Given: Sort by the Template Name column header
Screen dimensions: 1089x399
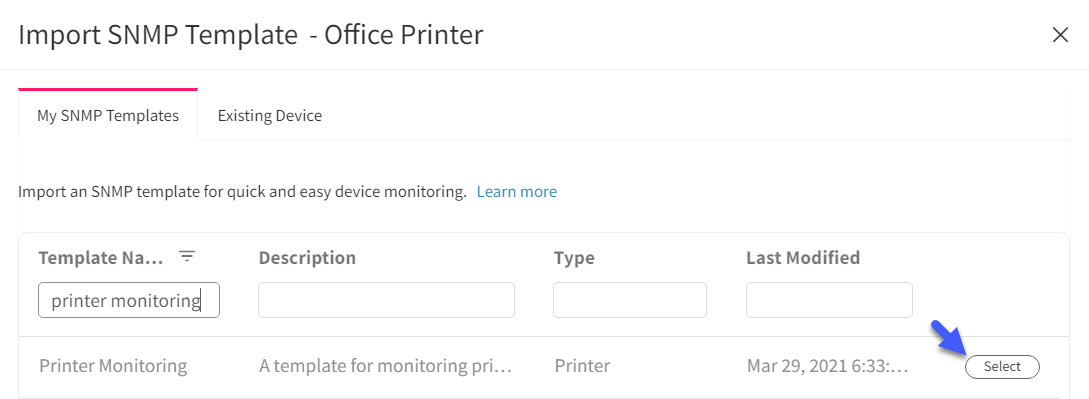Looking at the screenshot, I should point(101,258).
